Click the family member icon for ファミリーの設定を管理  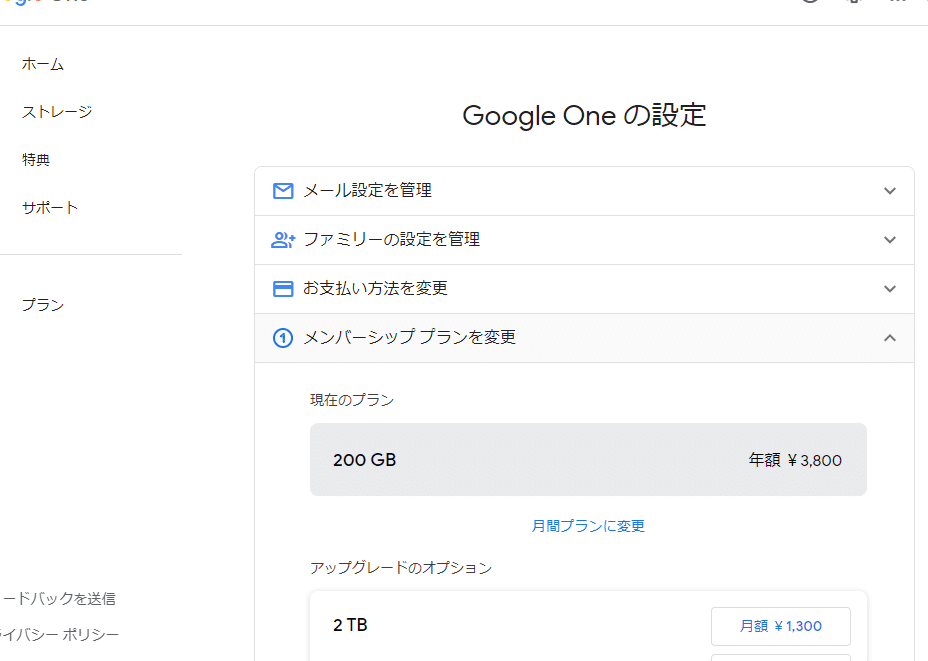point(283,239)
